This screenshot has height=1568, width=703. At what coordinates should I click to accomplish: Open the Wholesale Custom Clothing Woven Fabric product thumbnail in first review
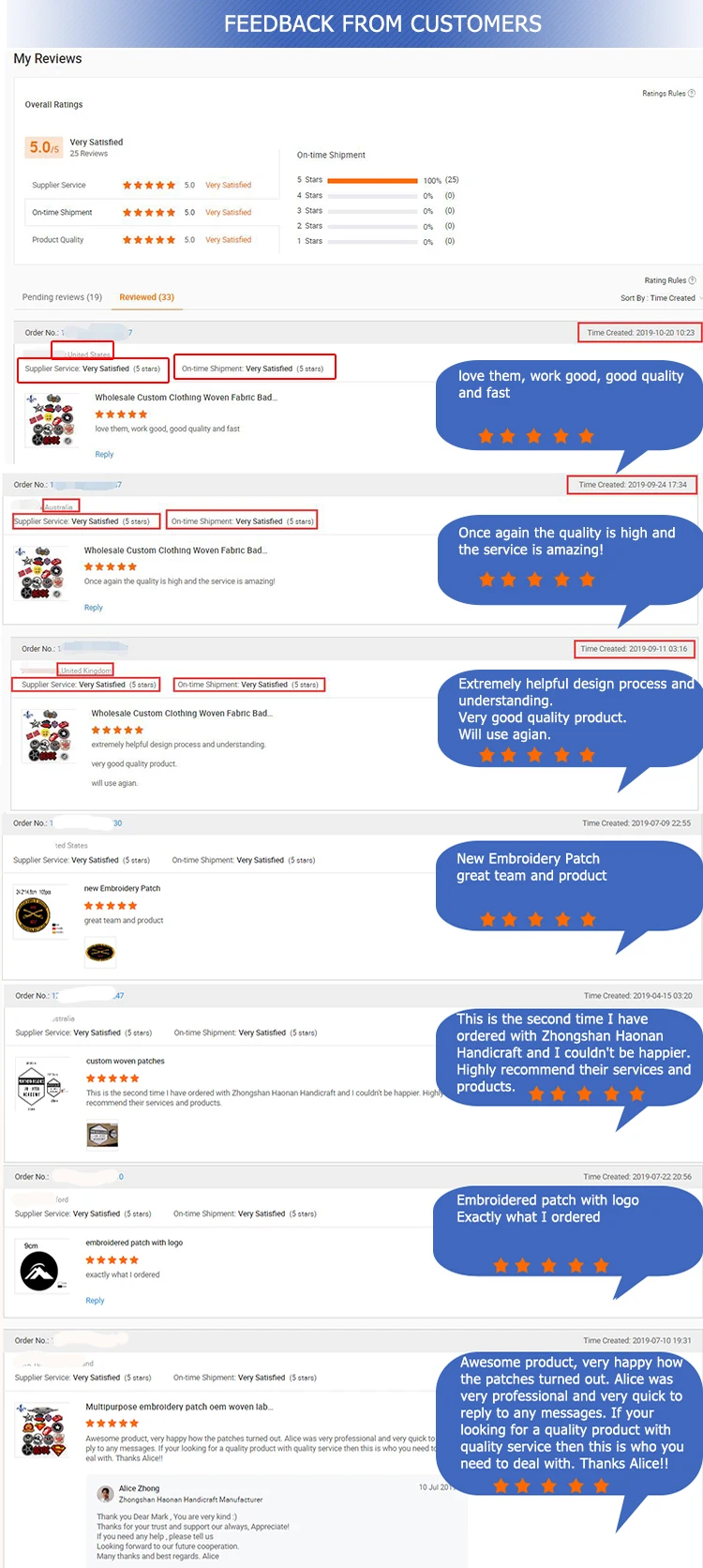[x=49, y=419]
